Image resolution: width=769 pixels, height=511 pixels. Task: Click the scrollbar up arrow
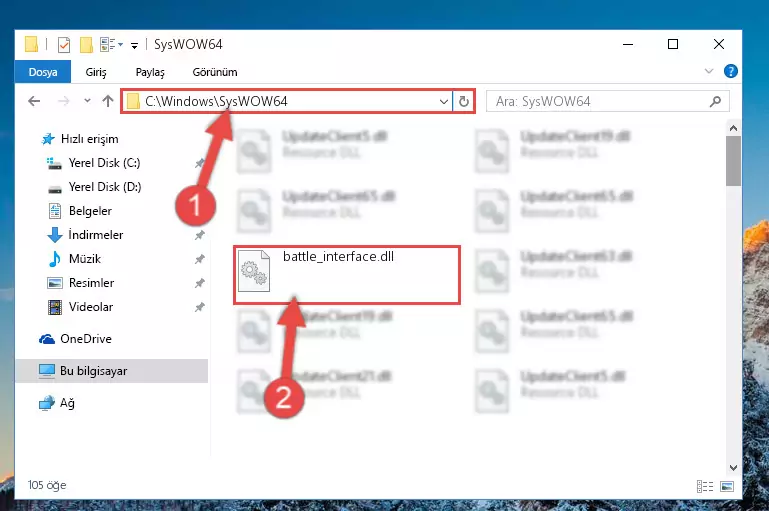733,128
